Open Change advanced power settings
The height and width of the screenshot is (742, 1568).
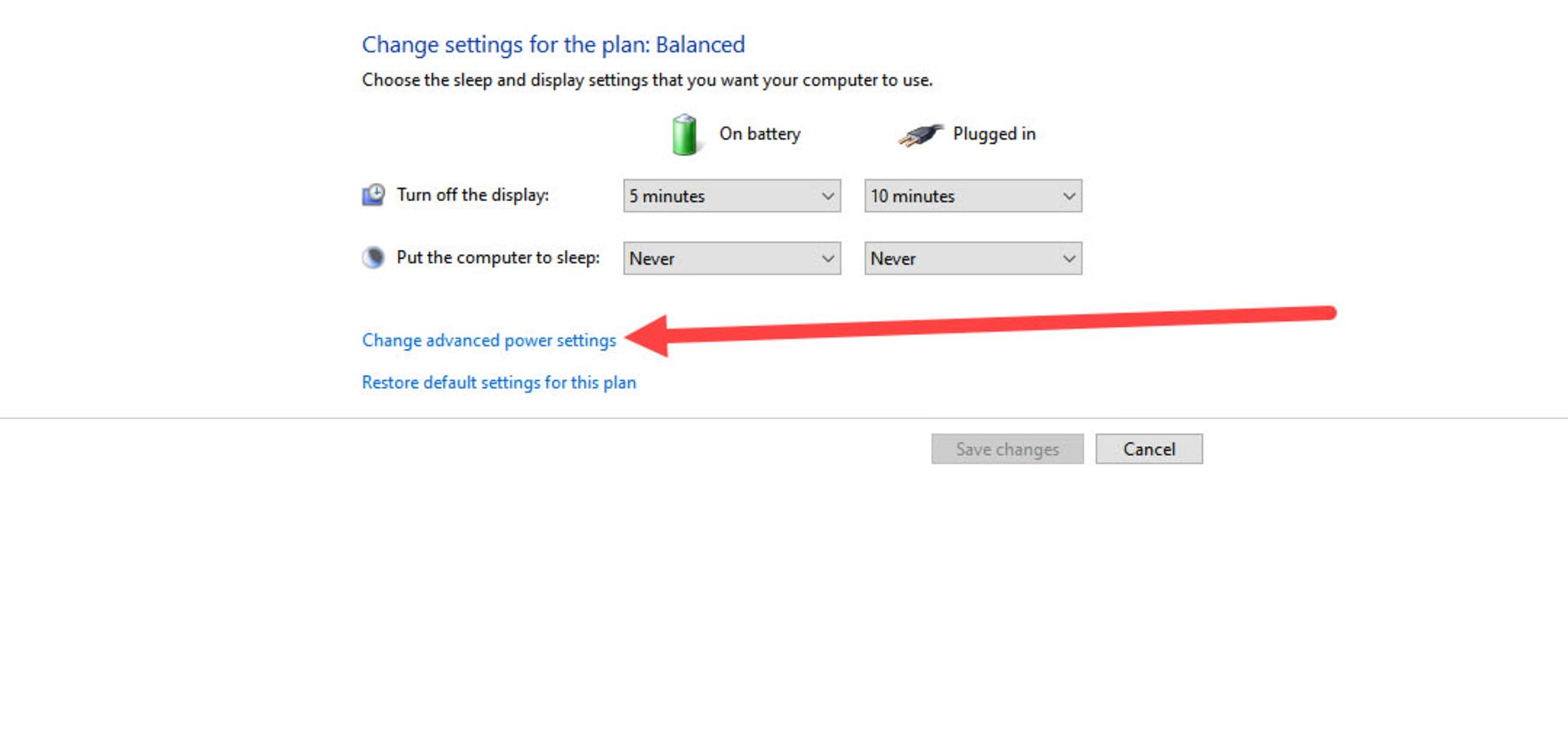488,340
